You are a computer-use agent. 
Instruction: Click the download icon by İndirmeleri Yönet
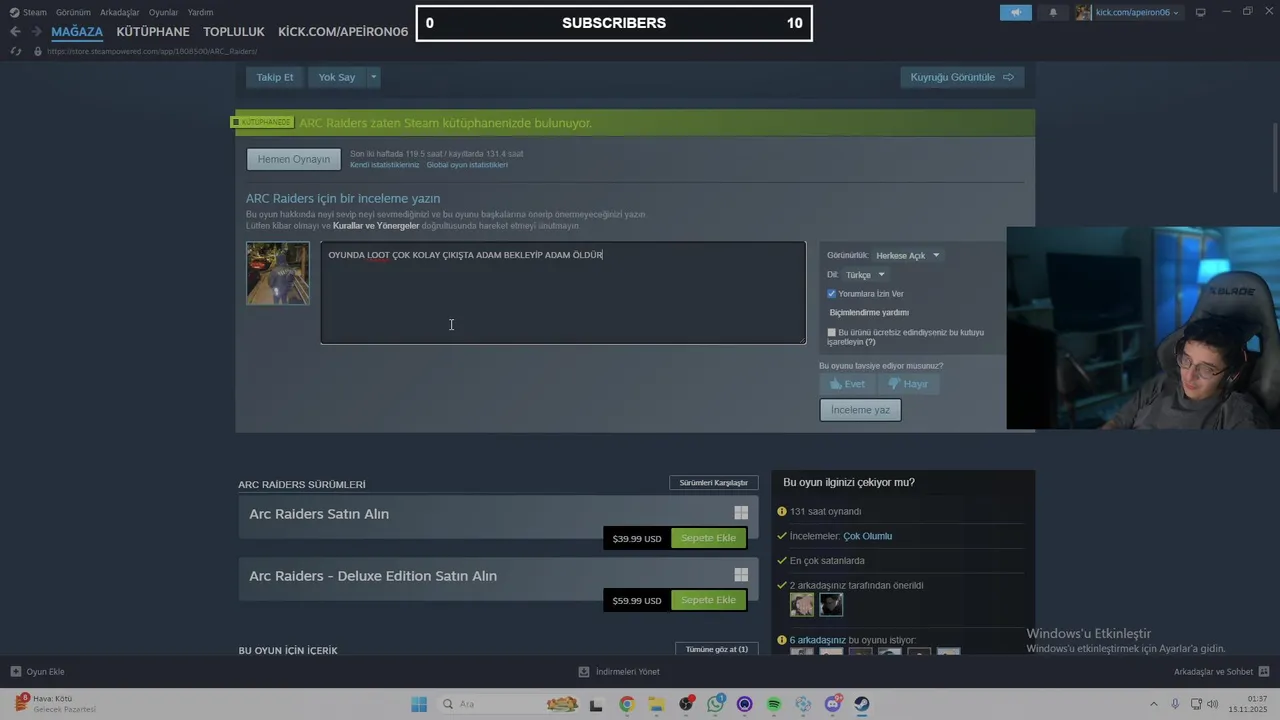pyautogui.click(x=584, y=672)
